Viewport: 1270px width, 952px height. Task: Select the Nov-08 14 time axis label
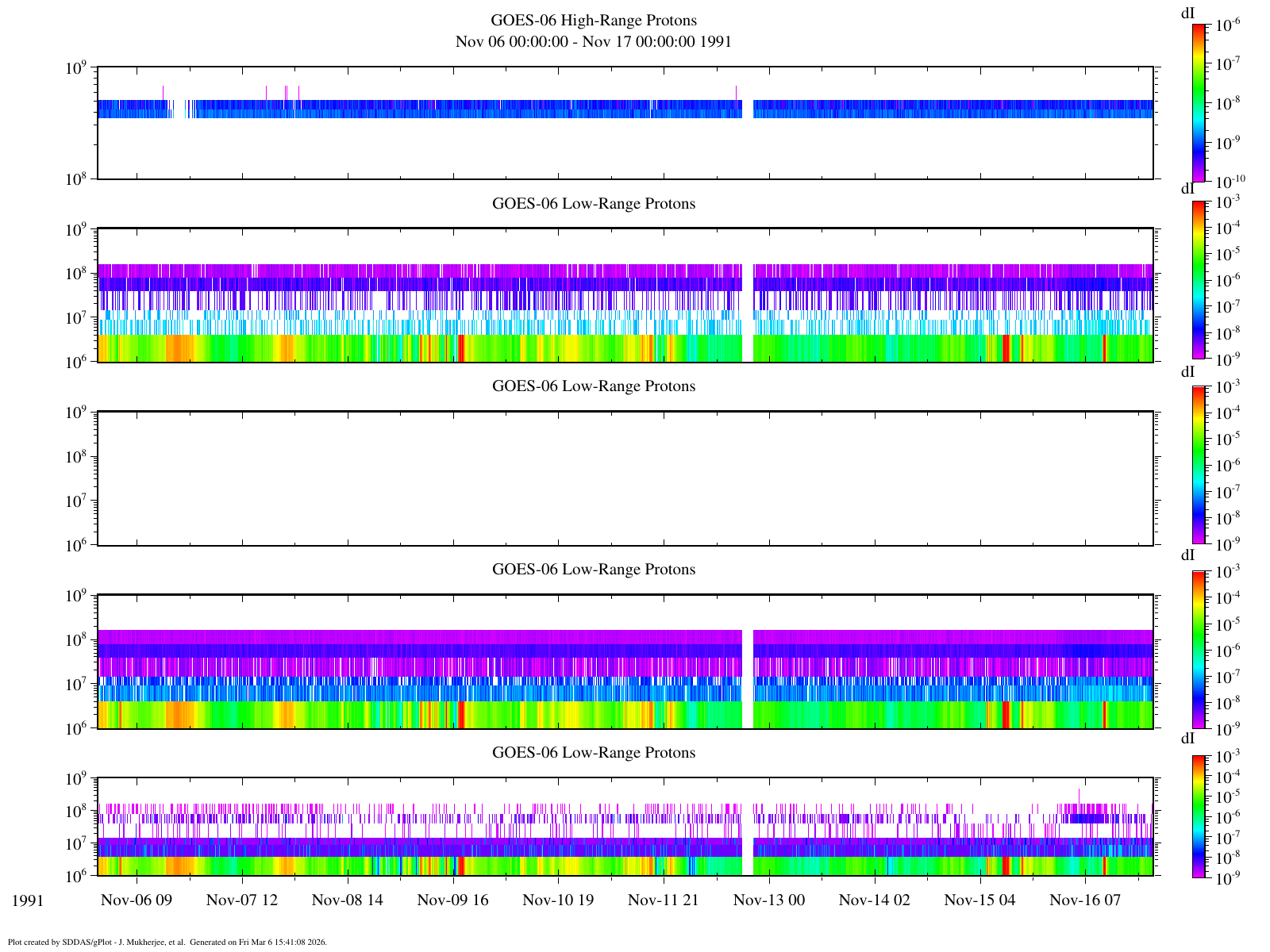(x=348, y=900)
